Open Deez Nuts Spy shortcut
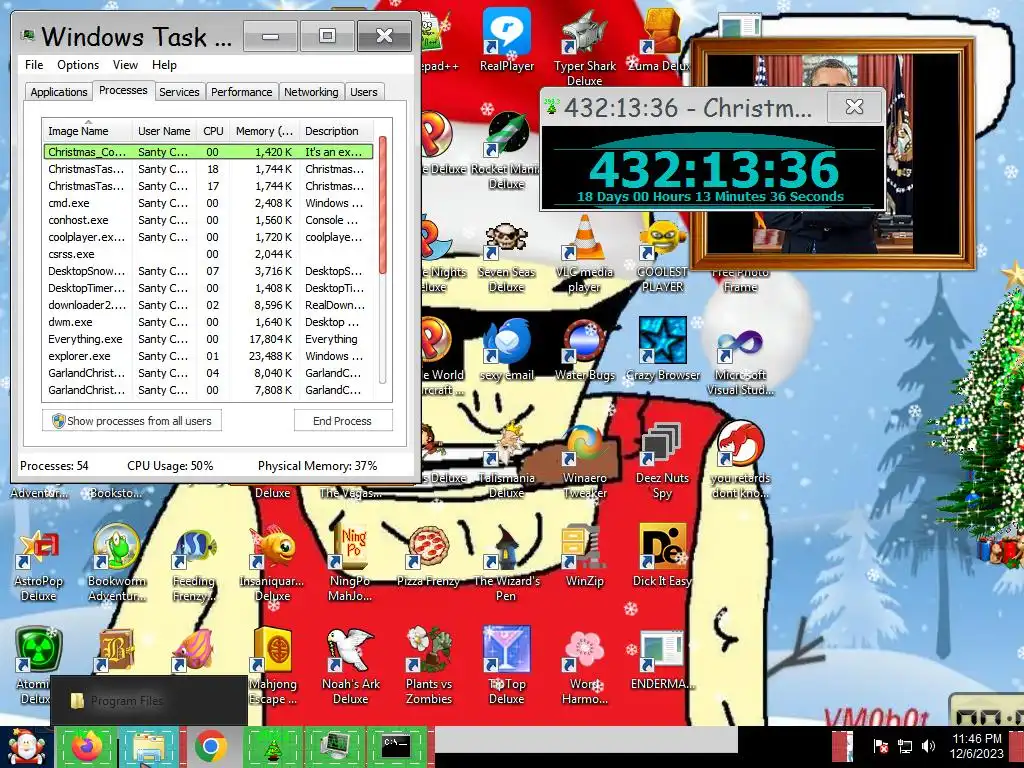Image resolution: width=1024 pixels, height=768 pixels. (x=662, y=461)
